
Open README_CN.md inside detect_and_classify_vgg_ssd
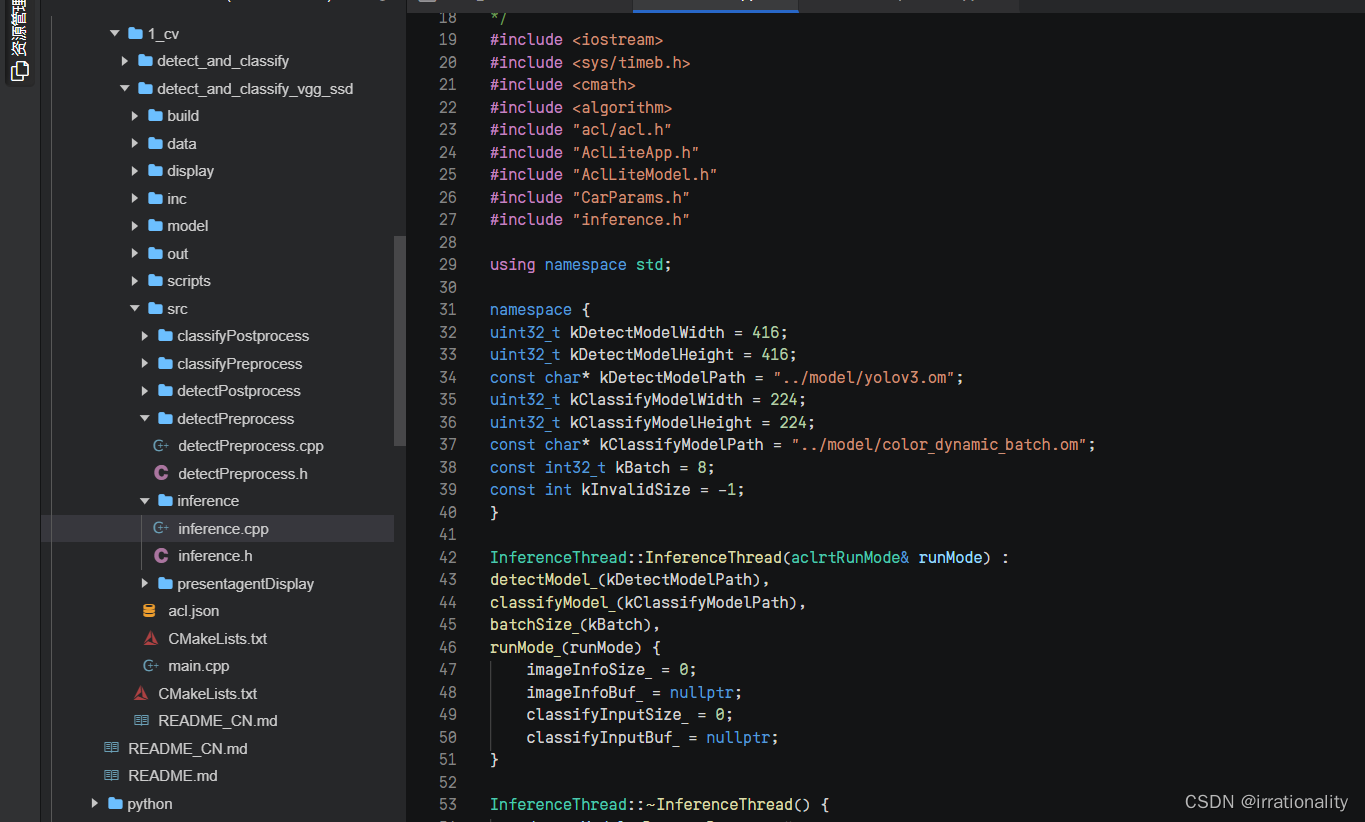click(217, 721)
